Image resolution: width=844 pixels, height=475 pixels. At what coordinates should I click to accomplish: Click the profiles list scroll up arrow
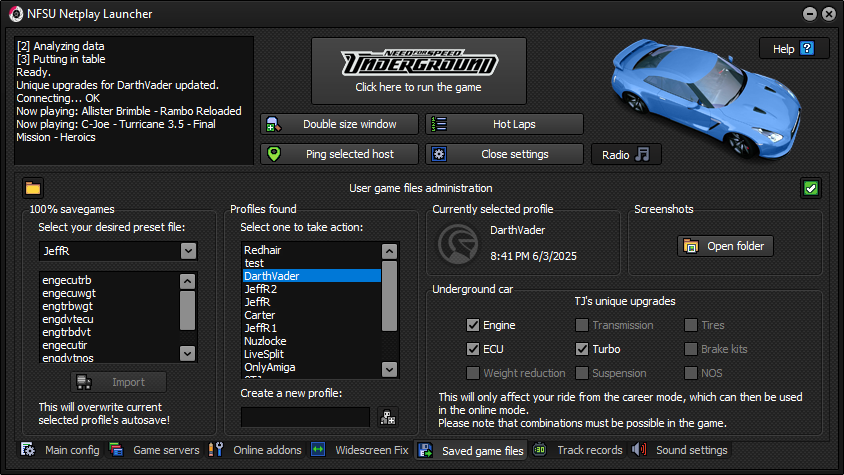pyautogui.click(x=389, y=252)
